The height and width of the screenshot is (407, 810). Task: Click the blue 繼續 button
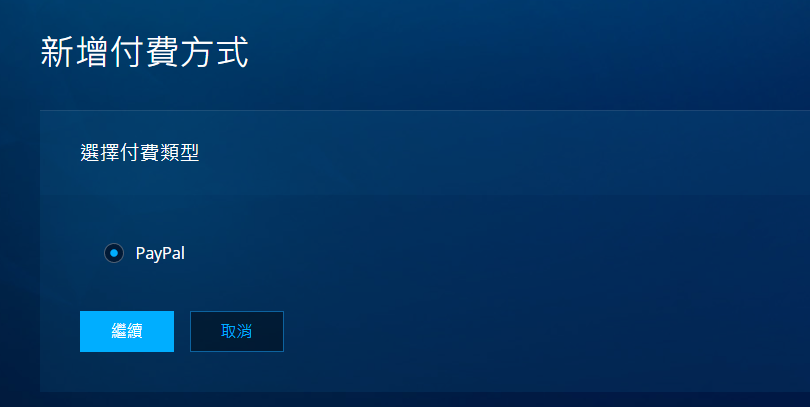pyautogui.click(x=127, y=331)
